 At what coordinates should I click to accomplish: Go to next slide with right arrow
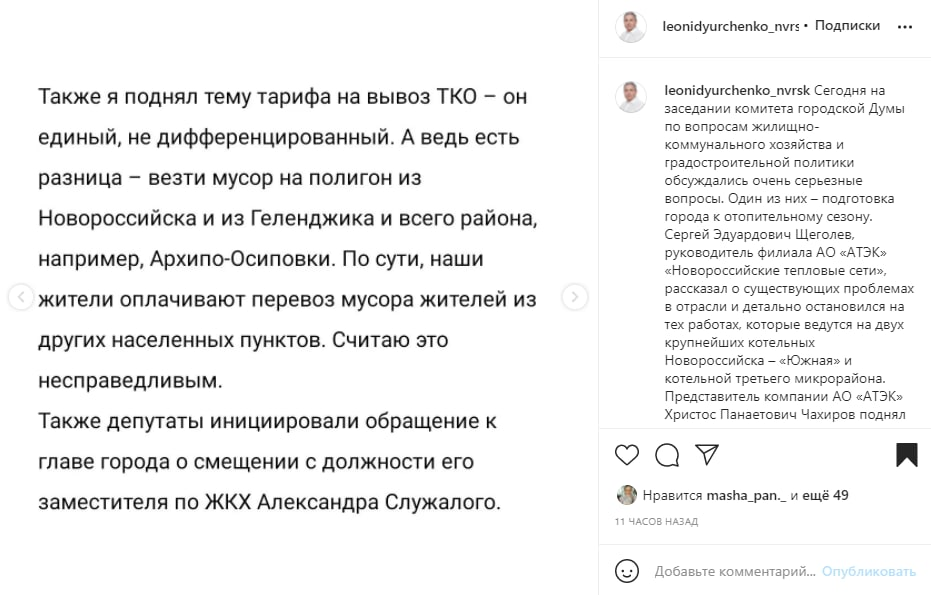(x=574, y=297)
